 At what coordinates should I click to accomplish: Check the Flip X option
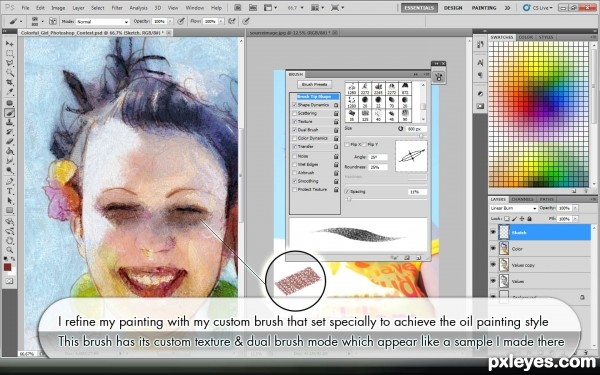[347, 145]
